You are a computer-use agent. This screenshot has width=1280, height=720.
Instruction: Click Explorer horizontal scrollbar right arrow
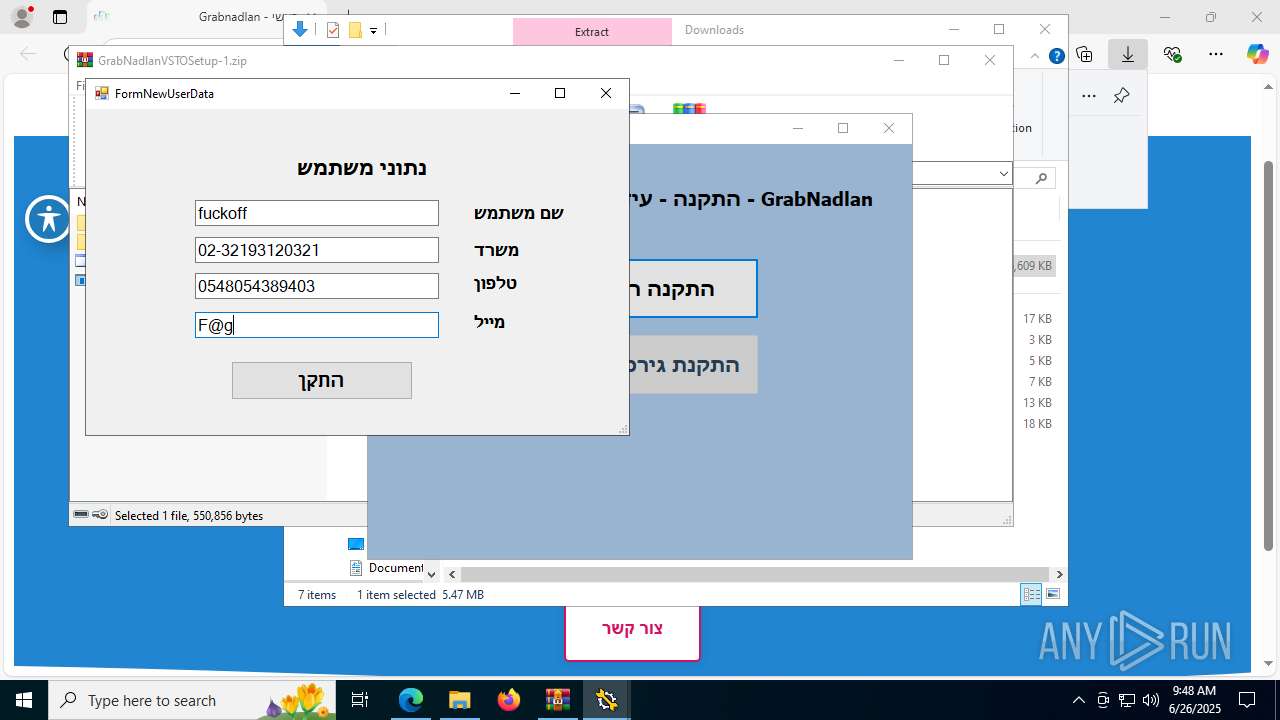[x=1059, y=574]
